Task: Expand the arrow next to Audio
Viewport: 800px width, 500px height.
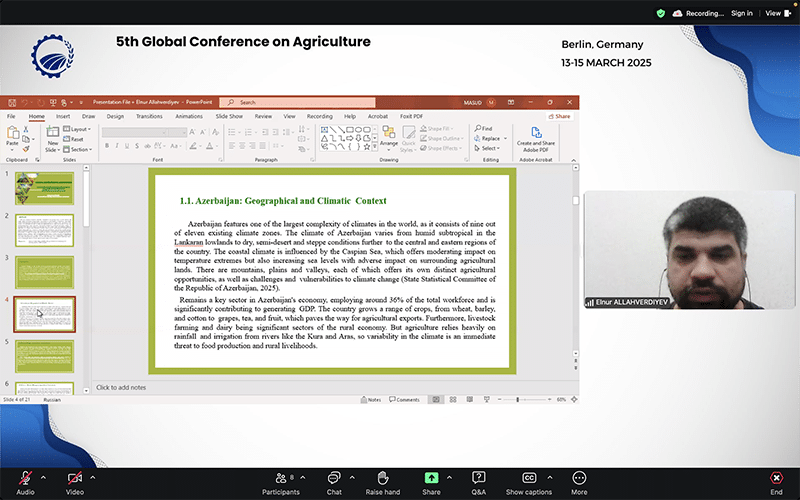Action: point(43,478)
